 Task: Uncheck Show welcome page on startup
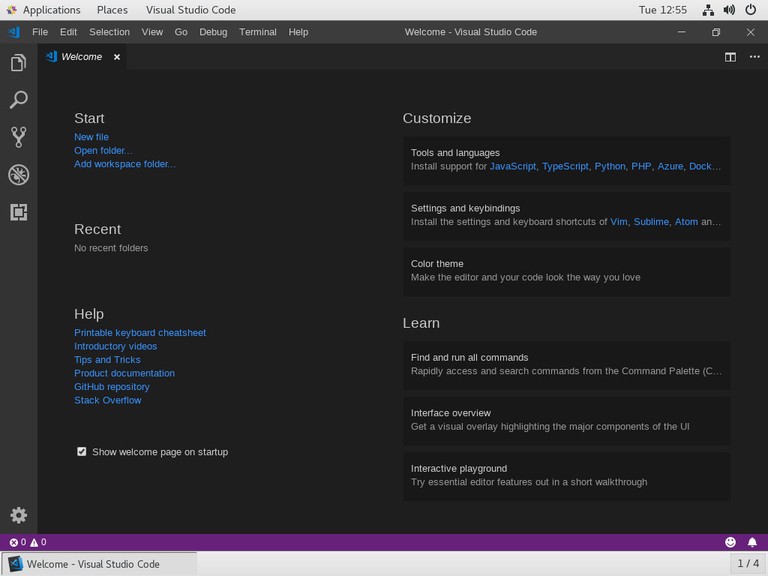coord(82,452)
